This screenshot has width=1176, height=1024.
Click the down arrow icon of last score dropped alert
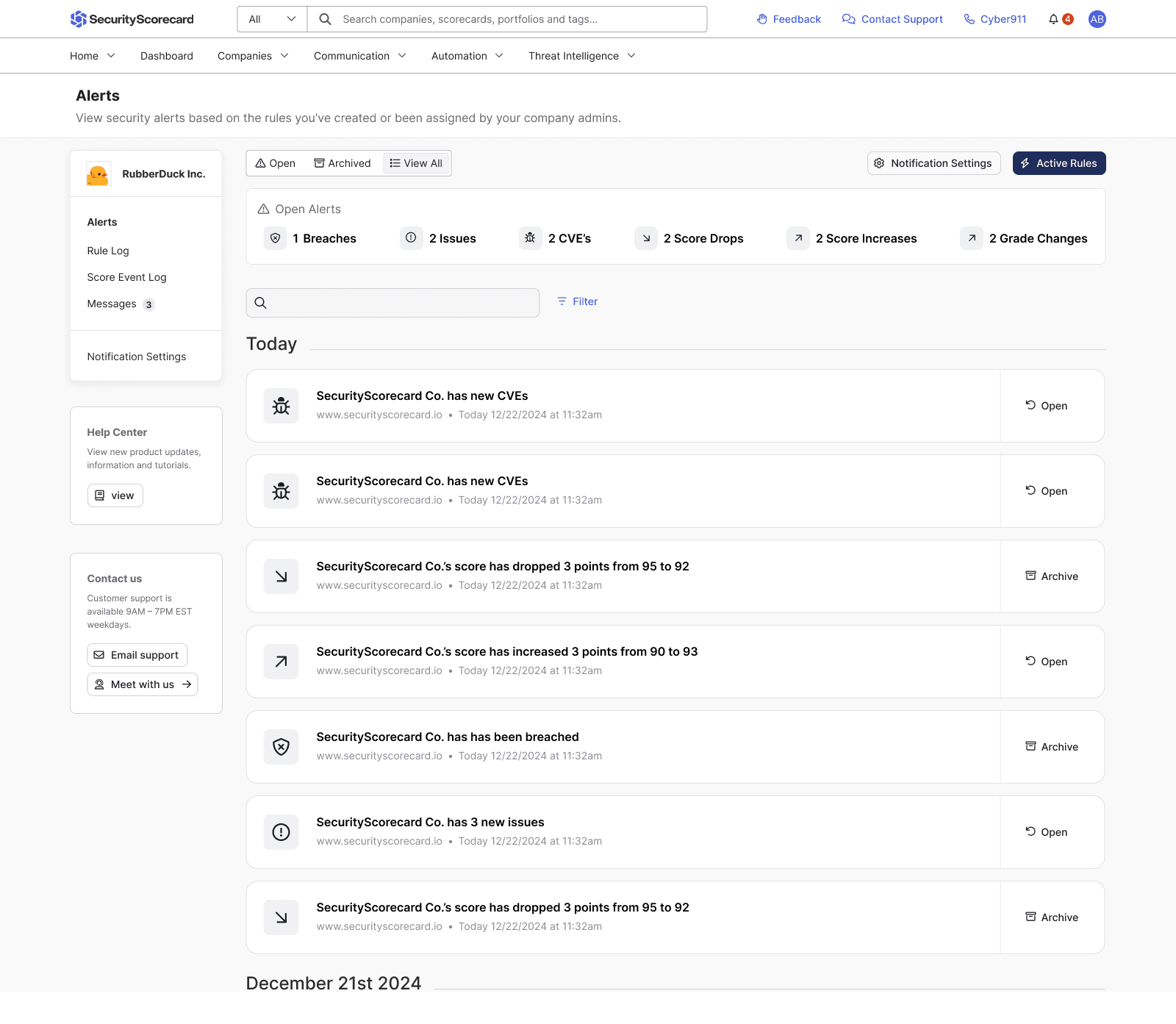[281, 917]
